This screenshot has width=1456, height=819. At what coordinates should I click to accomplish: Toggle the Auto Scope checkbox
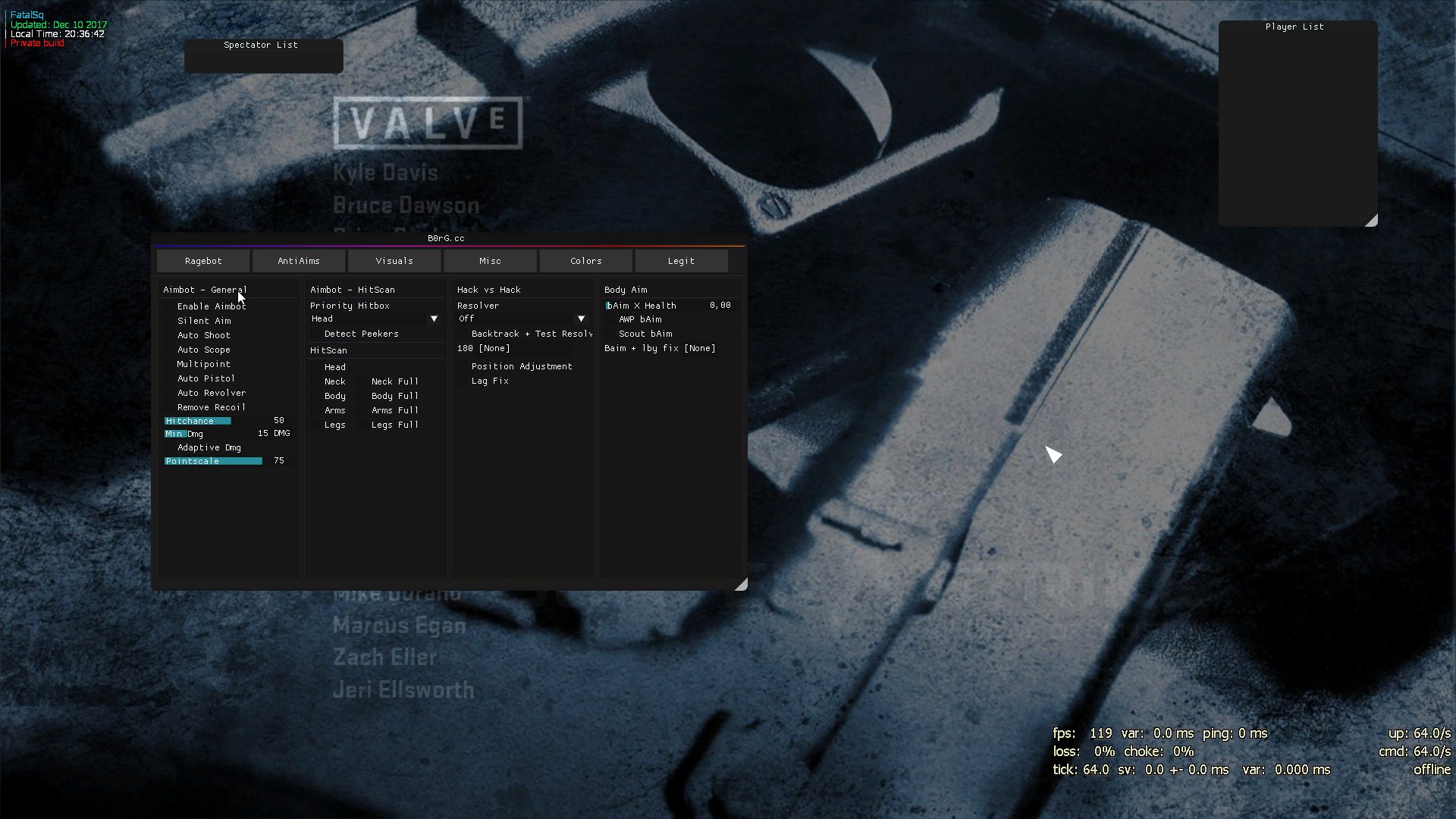170,350
